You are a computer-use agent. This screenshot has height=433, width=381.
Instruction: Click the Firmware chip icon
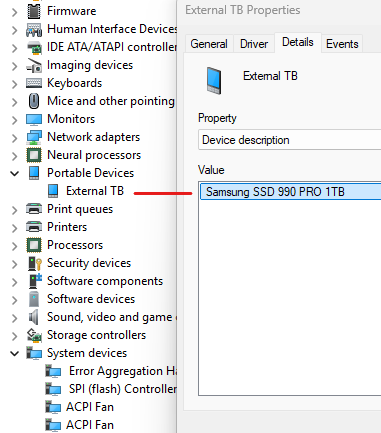point(34,11)
